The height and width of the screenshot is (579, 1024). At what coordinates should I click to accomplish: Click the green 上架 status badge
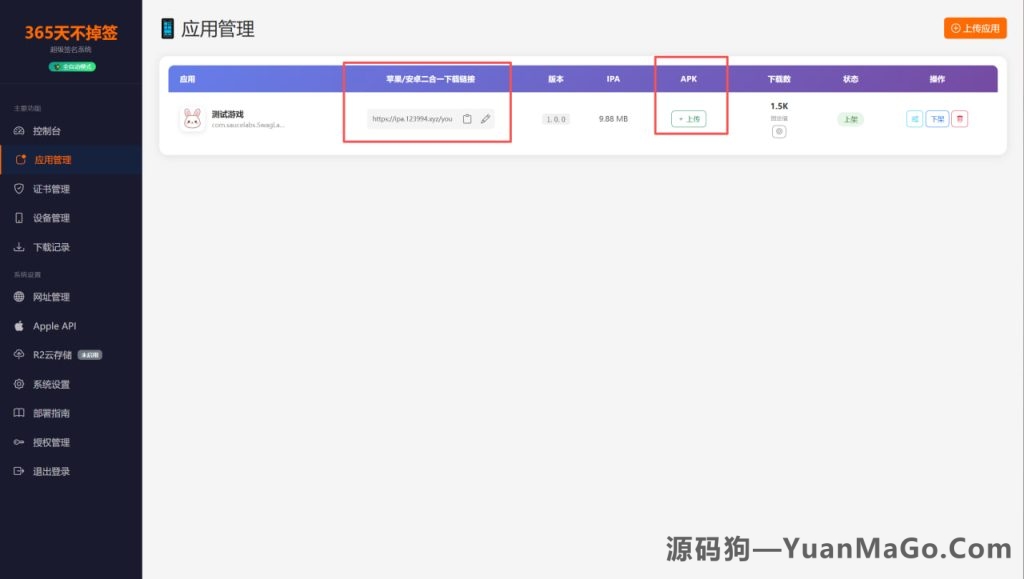pyautogui.click(x=849, y=118)
